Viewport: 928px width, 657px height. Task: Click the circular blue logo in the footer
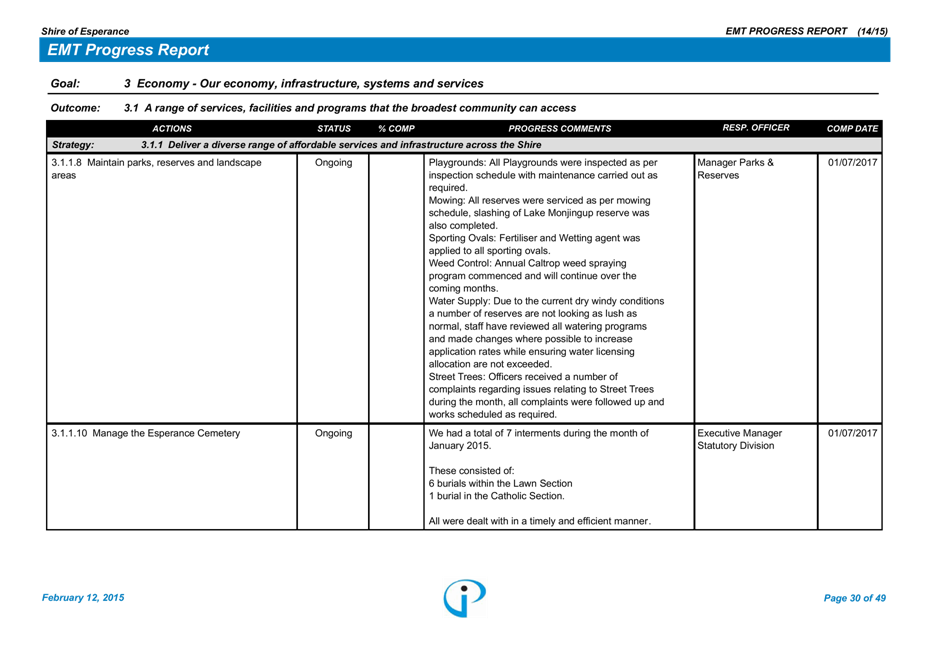[x=465, y=597]
